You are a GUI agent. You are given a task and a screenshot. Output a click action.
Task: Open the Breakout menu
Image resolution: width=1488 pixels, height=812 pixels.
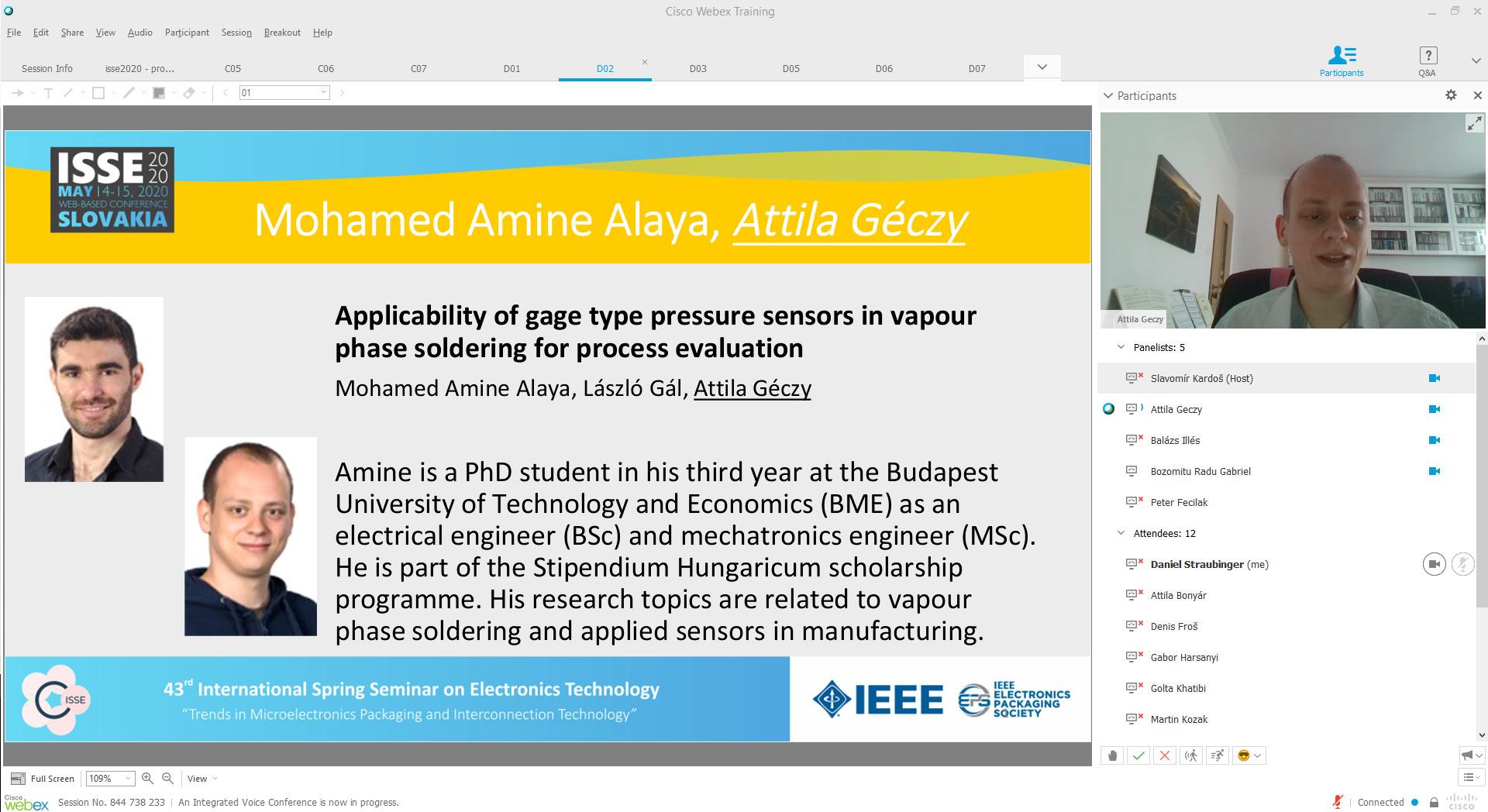pos(282,33)
